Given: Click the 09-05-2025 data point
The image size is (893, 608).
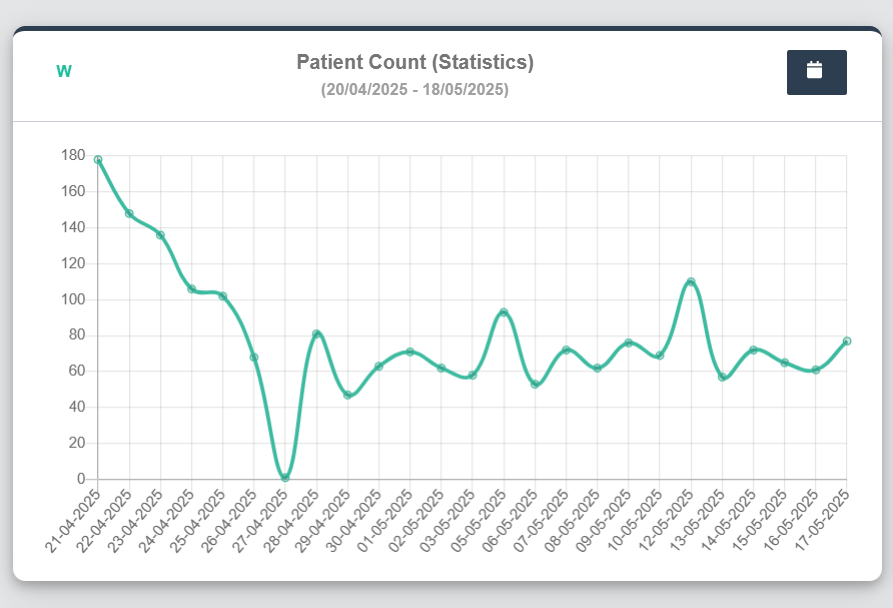Looking at the screenshot, I should click(628, 343).
